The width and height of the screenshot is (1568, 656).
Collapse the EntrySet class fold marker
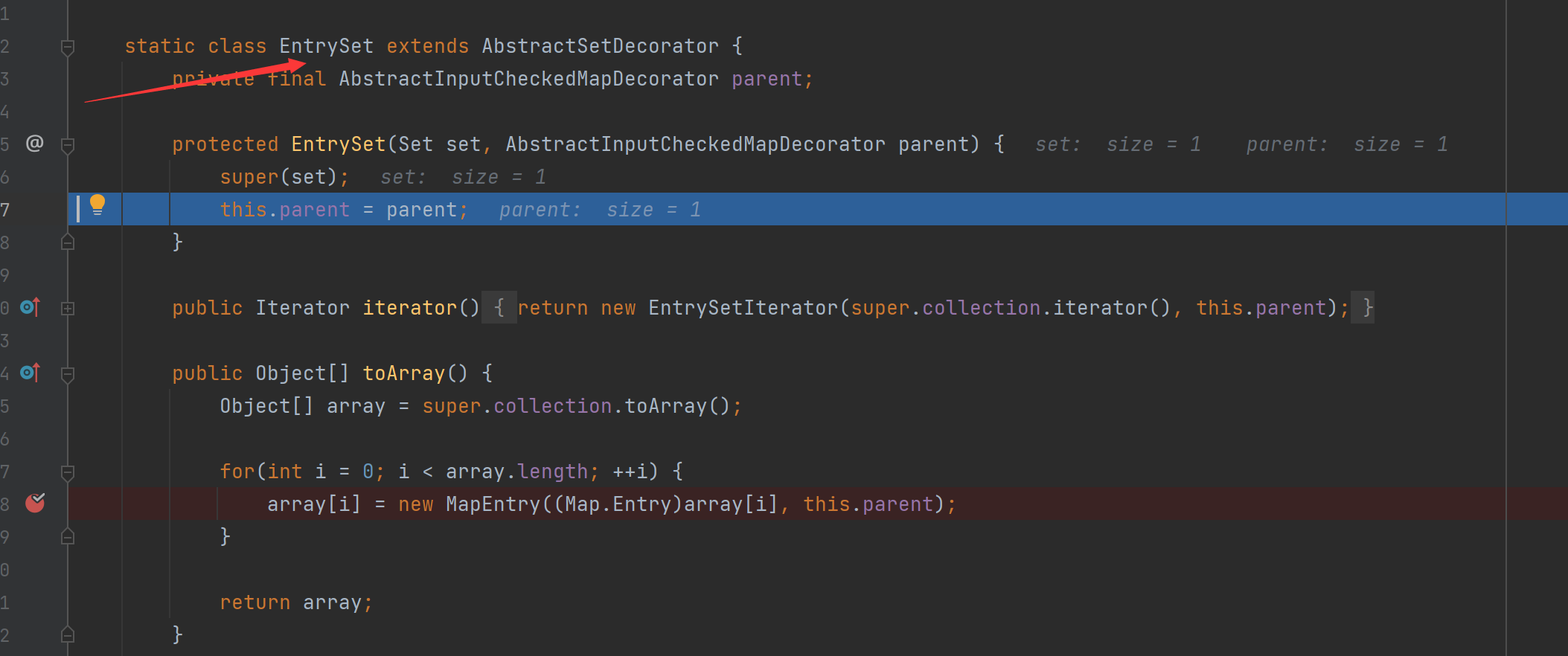point(68,48)
